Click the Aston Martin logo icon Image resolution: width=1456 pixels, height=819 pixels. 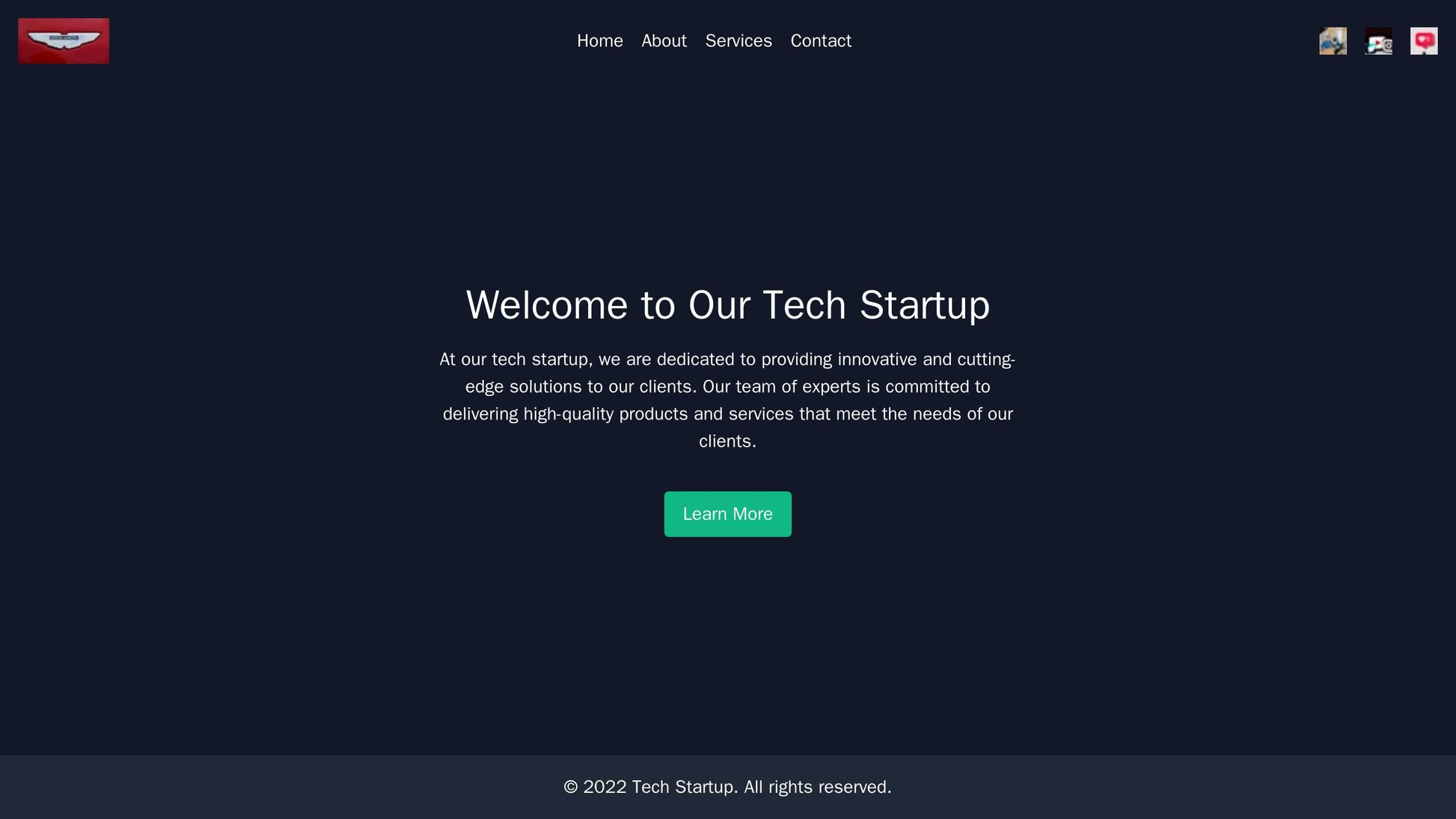(x=64, y=41)
